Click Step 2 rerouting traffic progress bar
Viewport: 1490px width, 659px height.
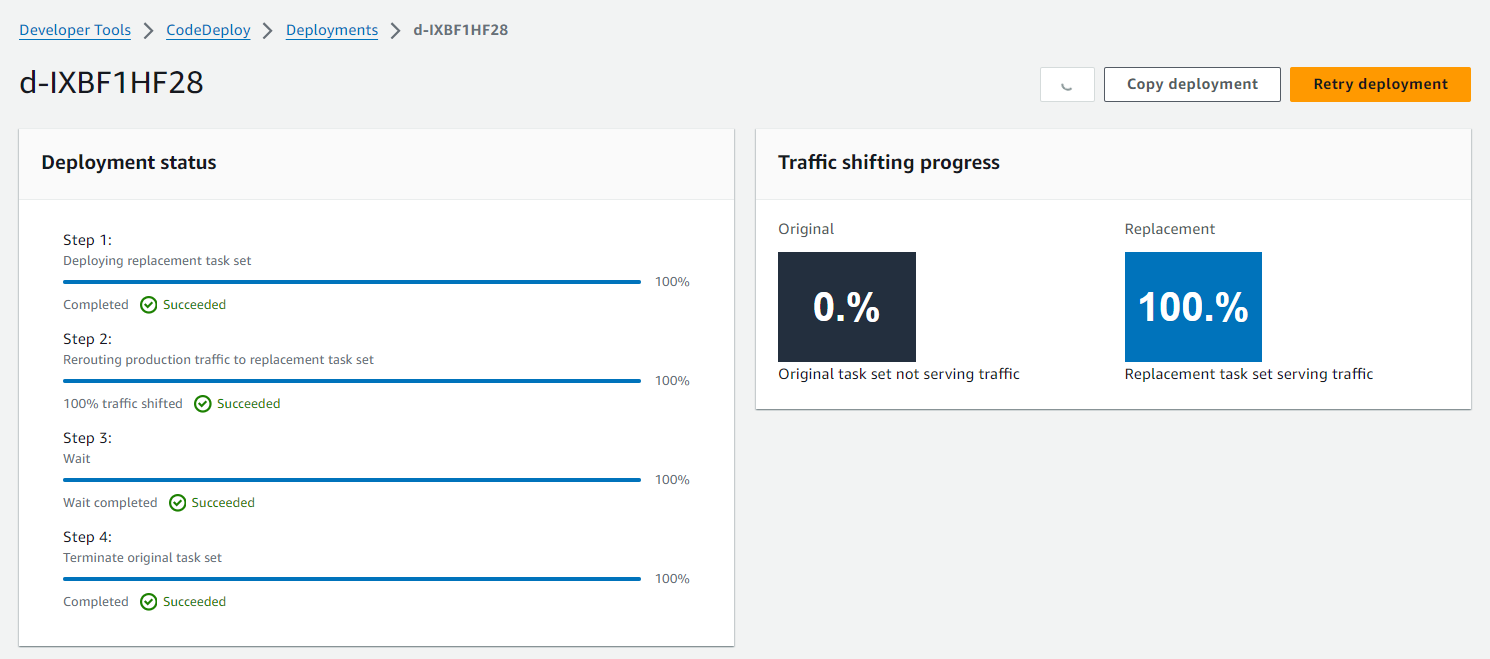coord(352,381)
